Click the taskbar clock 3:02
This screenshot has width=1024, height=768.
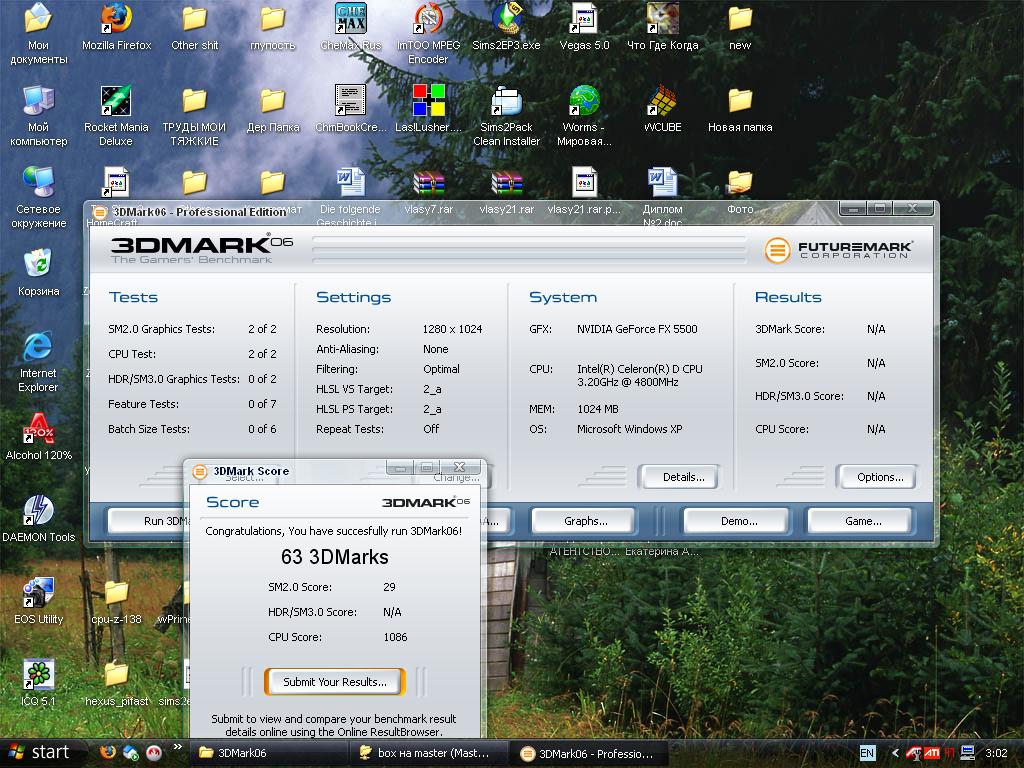(x=996, y=753)
